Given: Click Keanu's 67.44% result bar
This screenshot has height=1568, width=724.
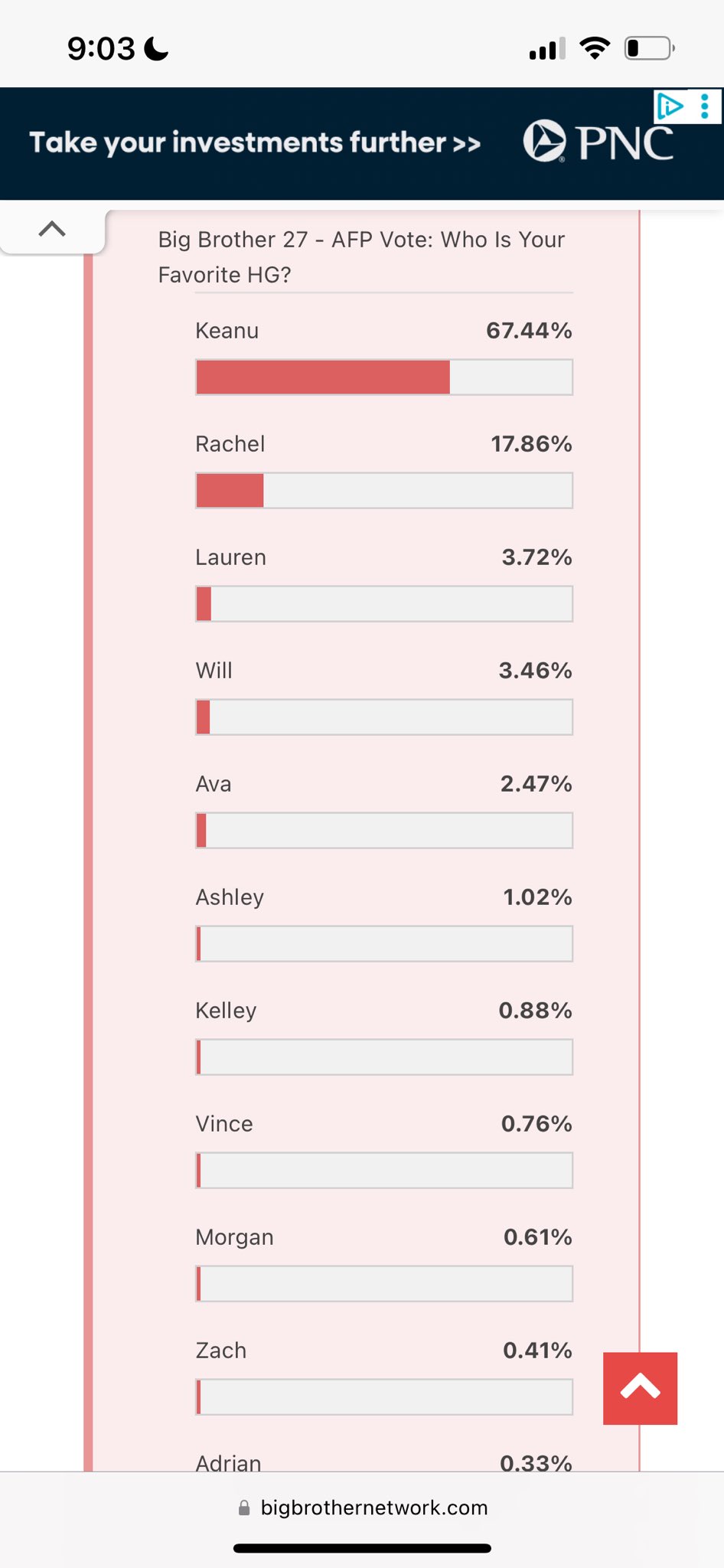Looking at the screenshot, I should (x=384, y=377).
